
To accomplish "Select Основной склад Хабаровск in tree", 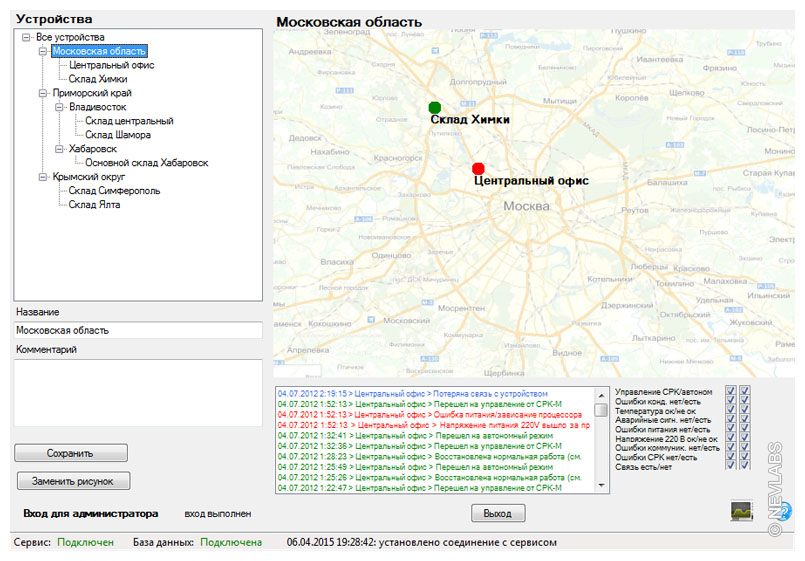I will click(146, 163).
